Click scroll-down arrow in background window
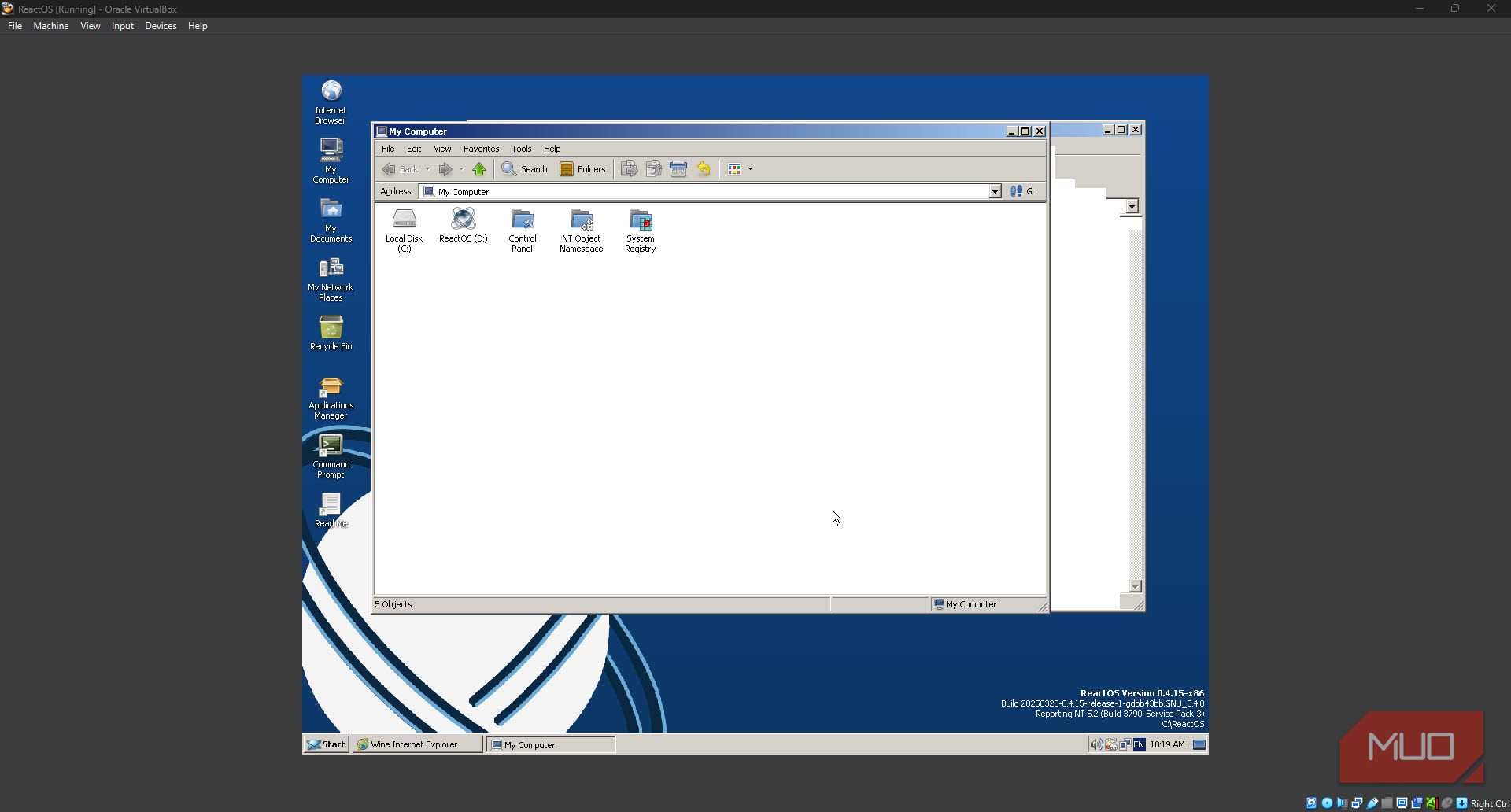 point(1135,586)
